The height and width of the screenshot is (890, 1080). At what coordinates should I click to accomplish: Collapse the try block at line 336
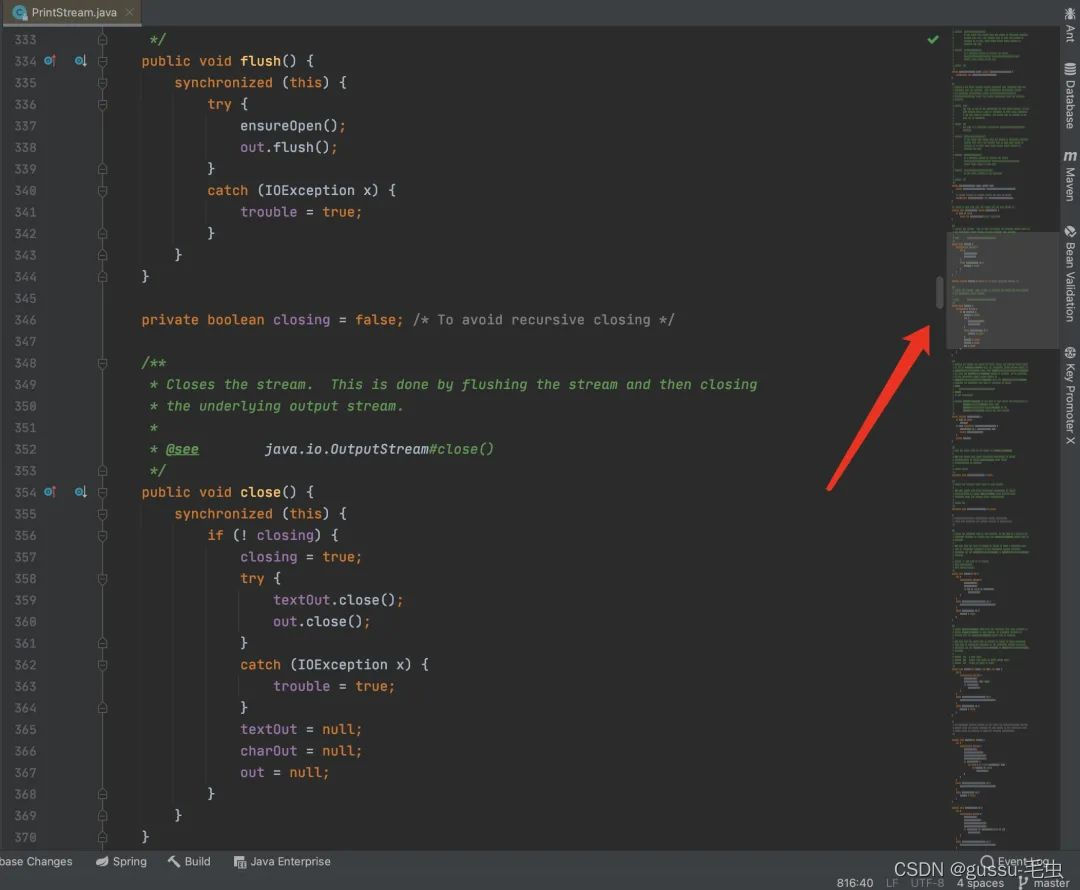point(103,105)
